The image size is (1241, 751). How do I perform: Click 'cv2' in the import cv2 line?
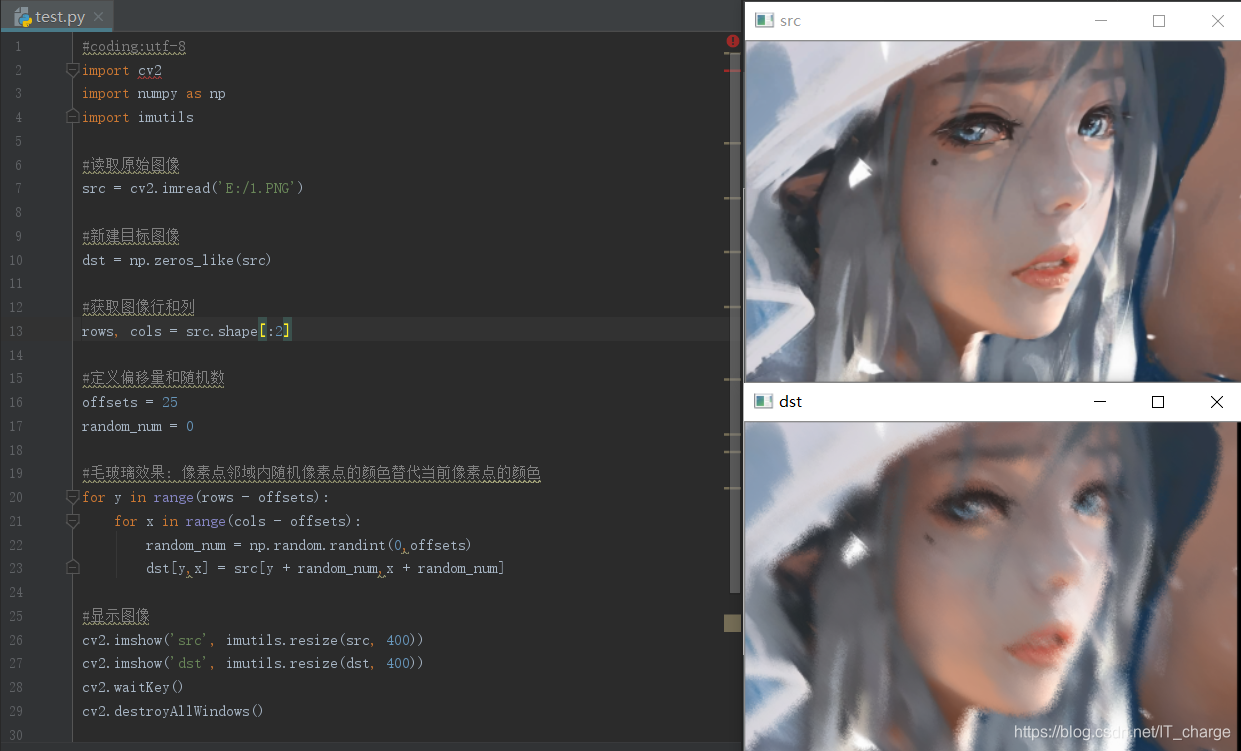pos(150,70)
